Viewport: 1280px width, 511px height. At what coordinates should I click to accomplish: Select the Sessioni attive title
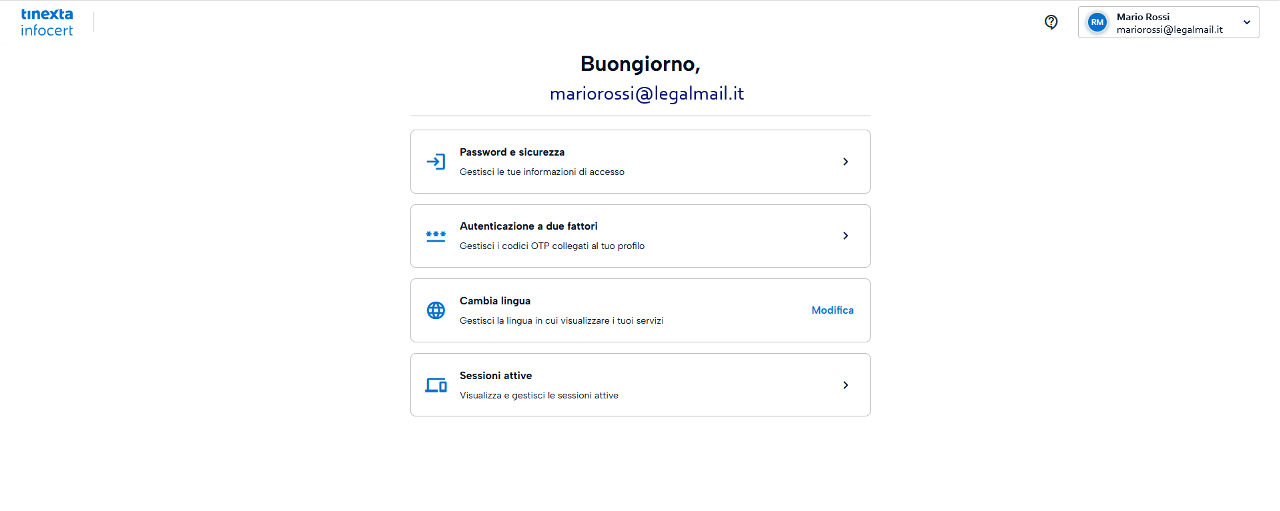[496, 375]
